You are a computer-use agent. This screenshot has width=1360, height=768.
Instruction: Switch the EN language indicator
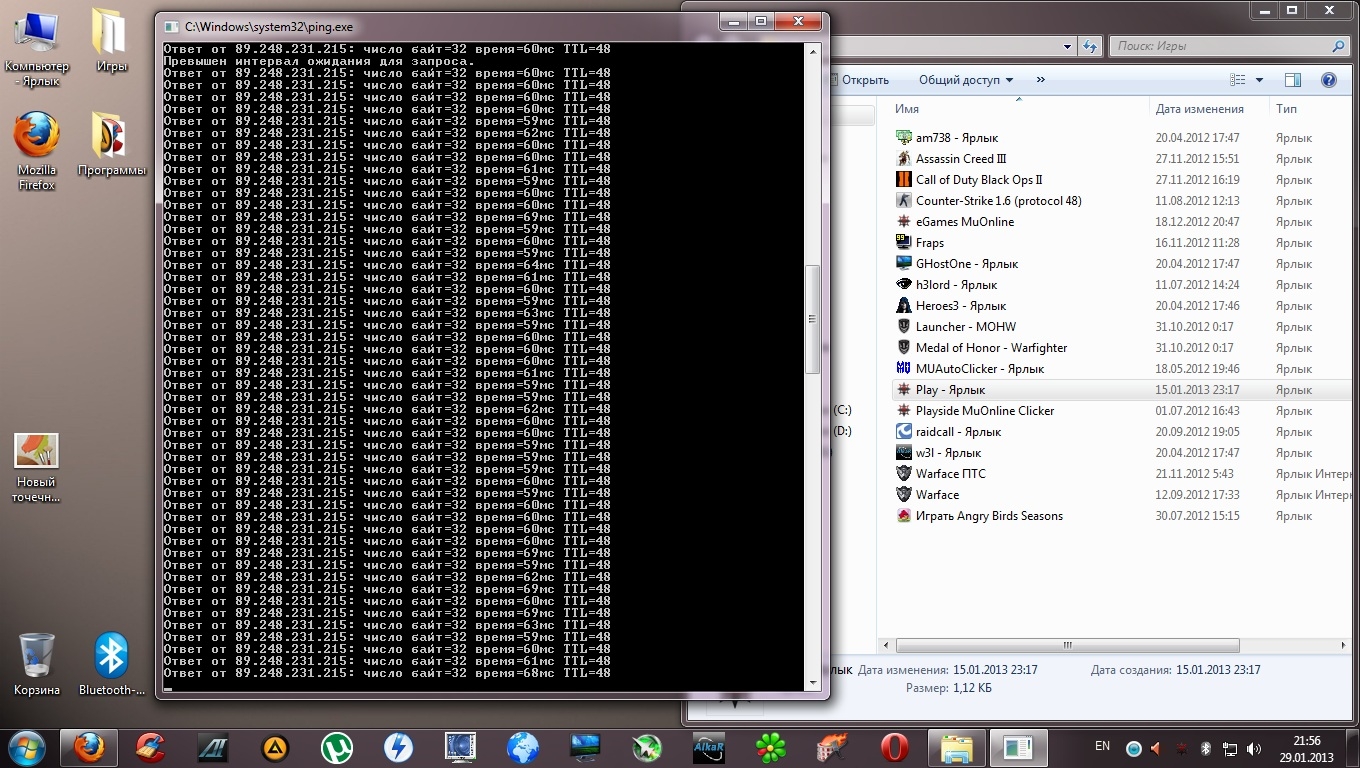(1102, 746)
